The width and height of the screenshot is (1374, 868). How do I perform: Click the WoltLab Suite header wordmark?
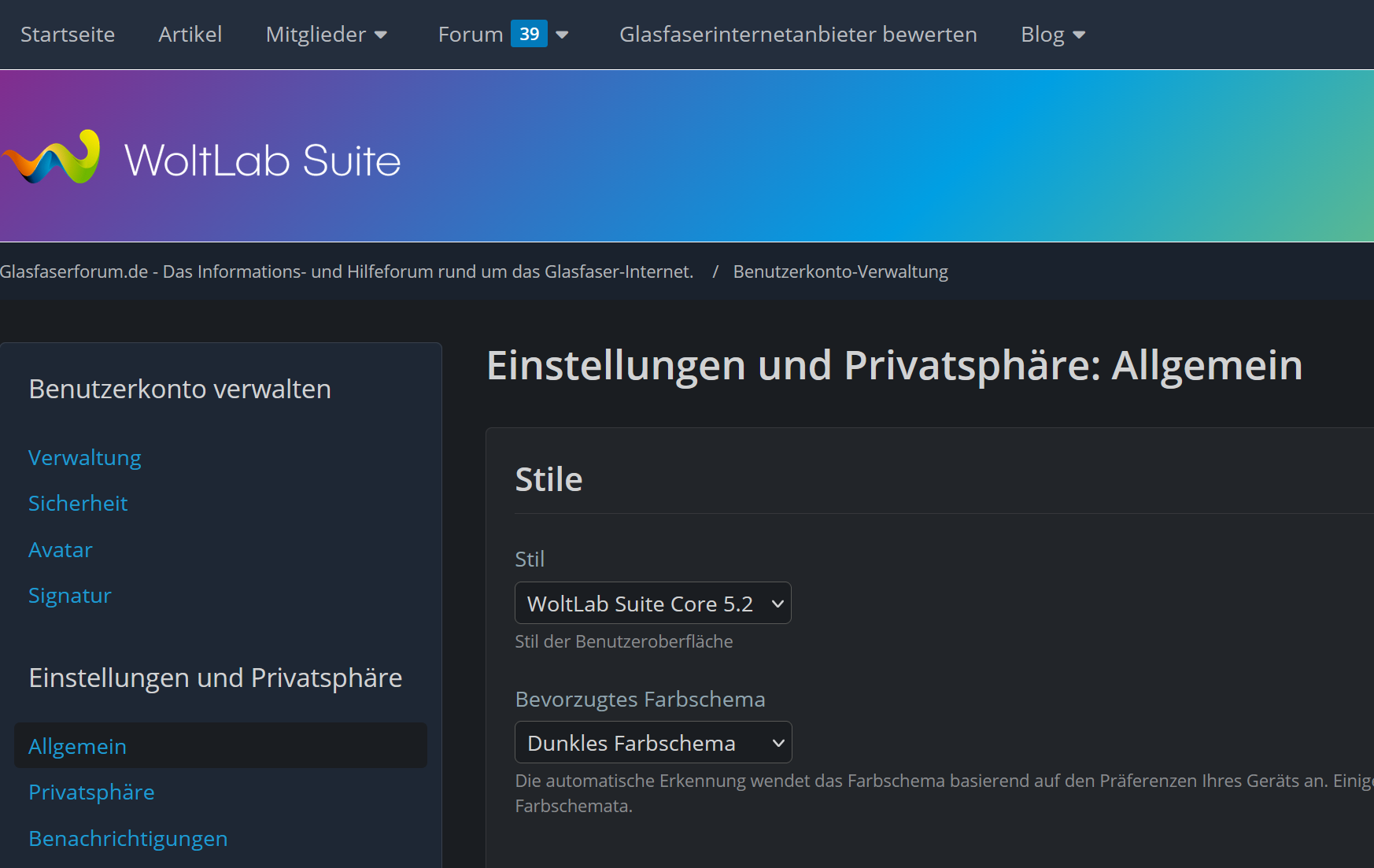tap(263, 160)
